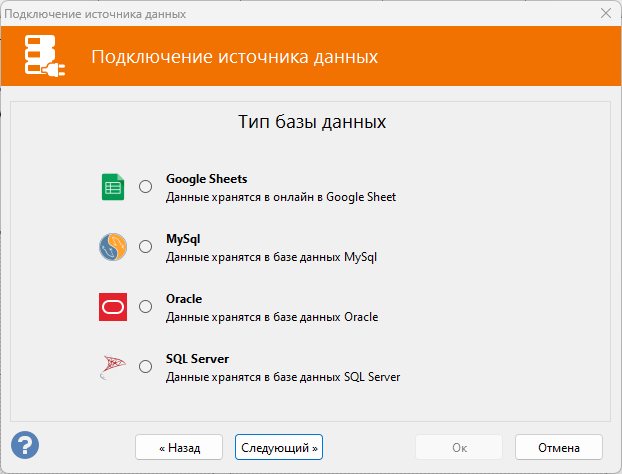The height and width of the screenshot is (474, 622).
Task: Go back with the « Назад button
Action: [x=179, y=447]
